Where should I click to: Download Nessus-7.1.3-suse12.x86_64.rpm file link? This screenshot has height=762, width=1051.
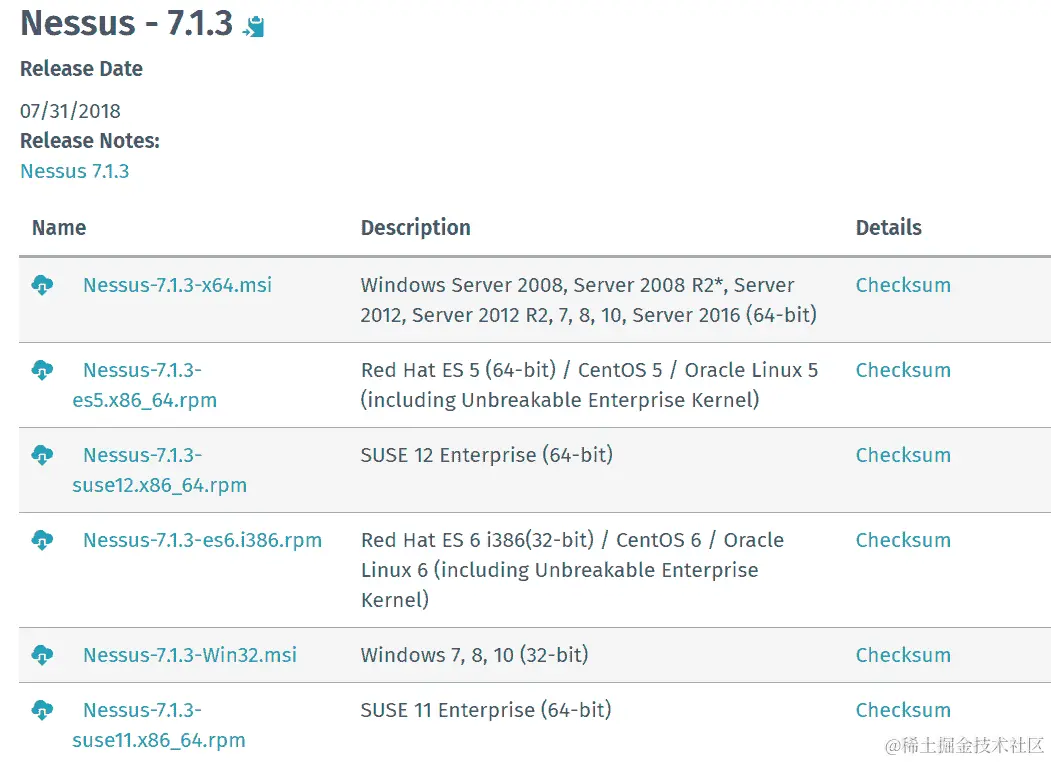click(x=160, y=470)
